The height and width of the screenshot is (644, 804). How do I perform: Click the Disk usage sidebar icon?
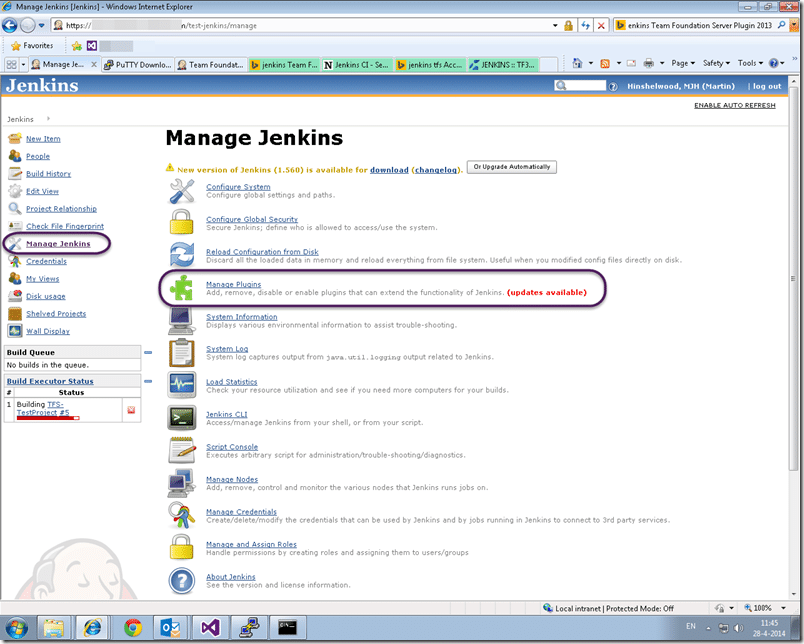15,296
